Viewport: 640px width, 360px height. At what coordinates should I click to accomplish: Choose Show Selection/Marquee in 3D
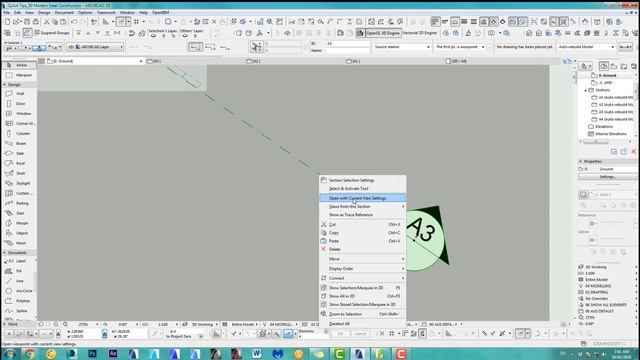click(362, 288)
